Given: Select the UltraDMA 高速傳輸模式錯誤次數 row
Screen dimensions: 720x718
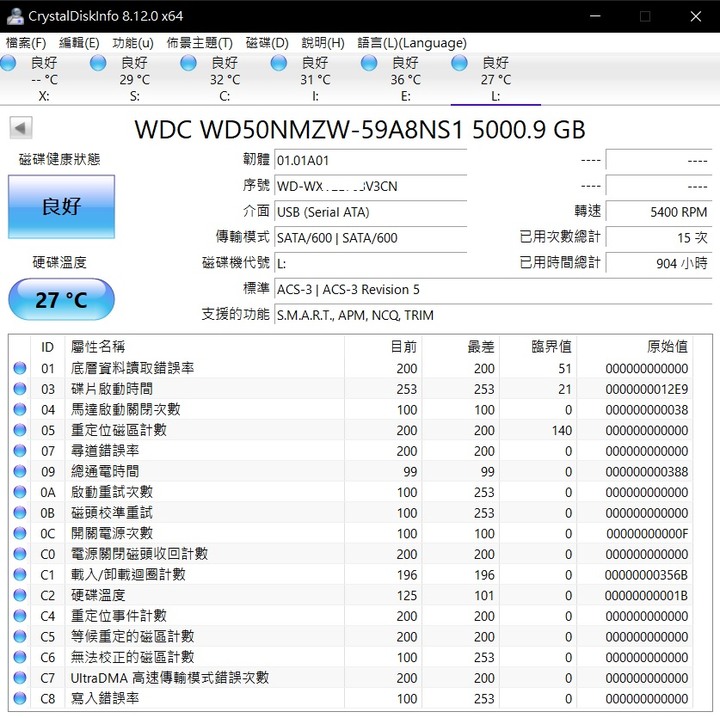Looking at the screenshot, I should 353,678.
